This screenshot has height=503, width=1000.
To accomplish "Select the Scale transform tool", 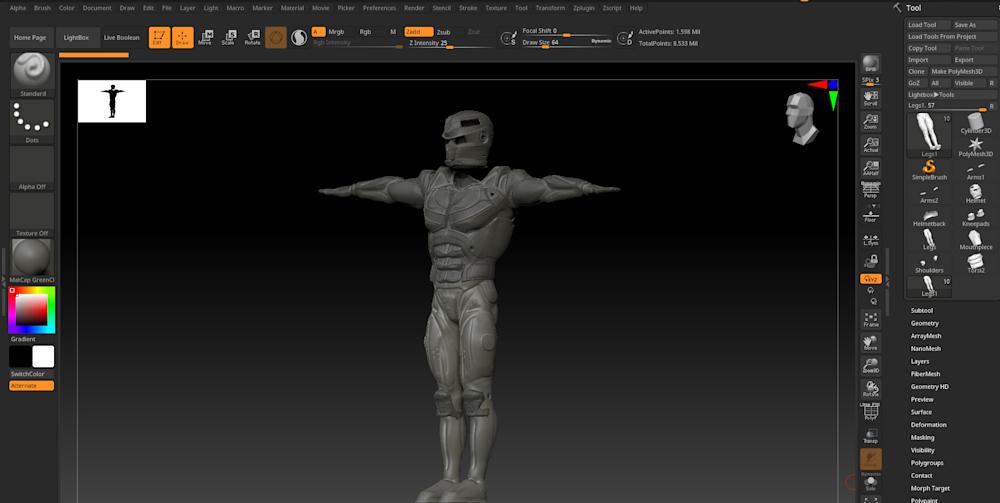I will (x=228, y=38).
